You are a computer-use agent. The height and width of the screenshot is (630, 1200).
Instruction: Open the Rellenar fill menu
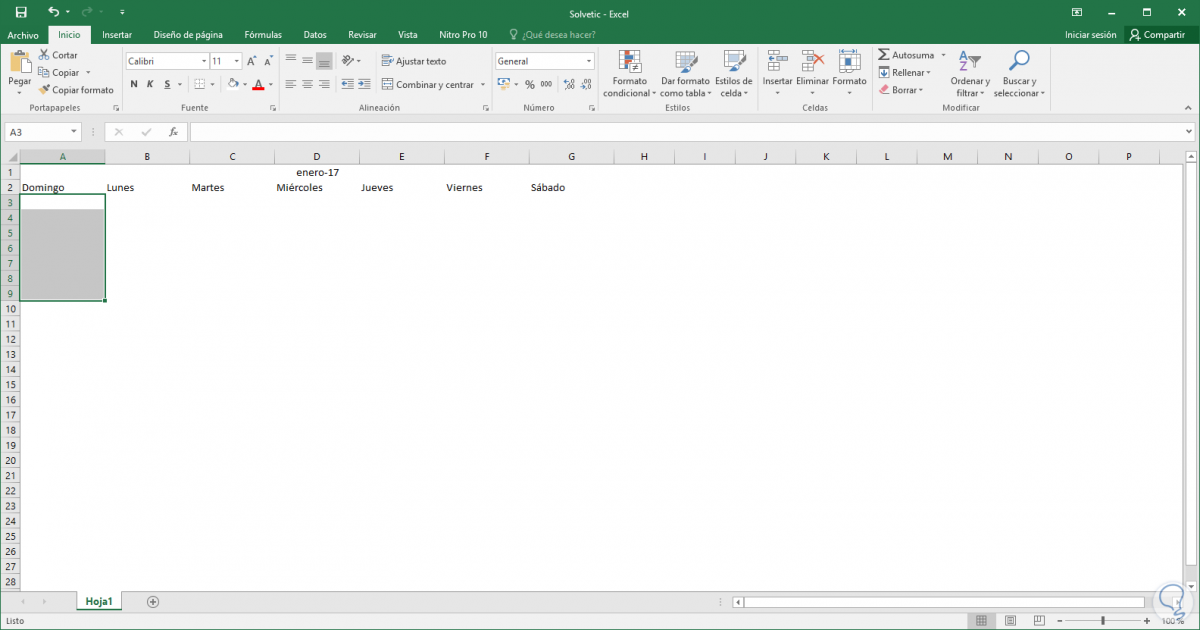(904, 72)
